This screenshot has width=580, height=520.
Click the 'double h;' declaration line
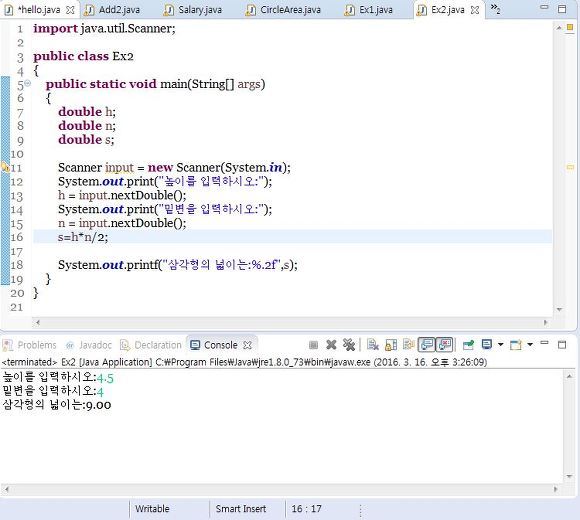click(x=87, y=112)
